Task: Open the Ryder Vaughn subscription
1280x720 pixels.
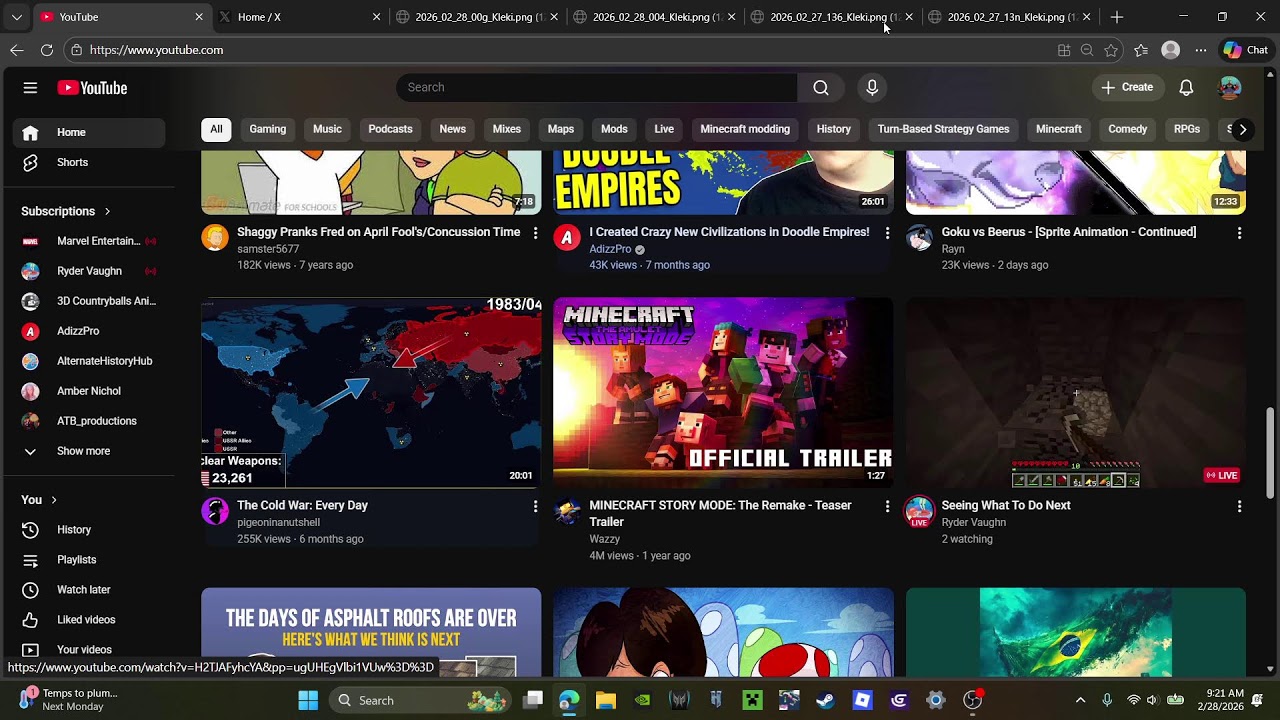Action: click(89, 271)
